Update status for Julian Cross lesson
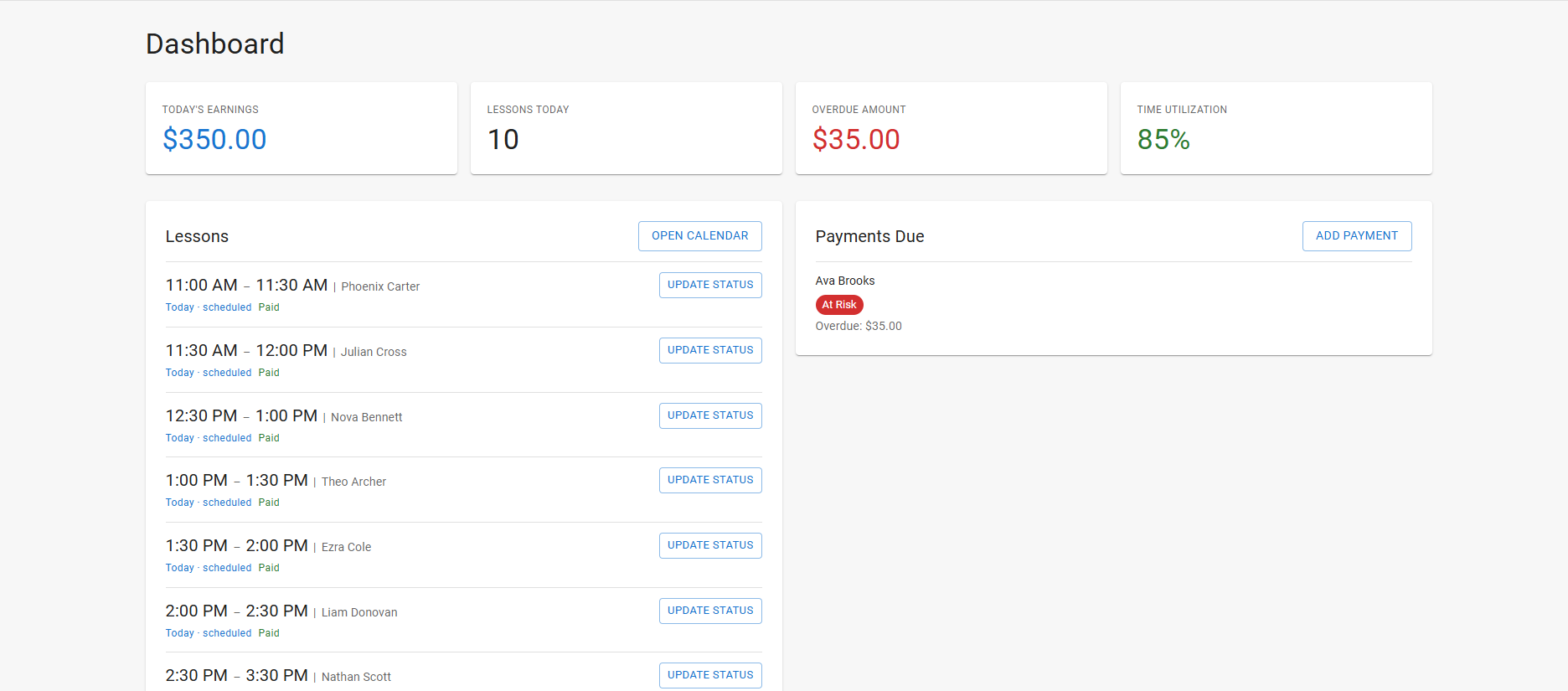 (710, 350)
